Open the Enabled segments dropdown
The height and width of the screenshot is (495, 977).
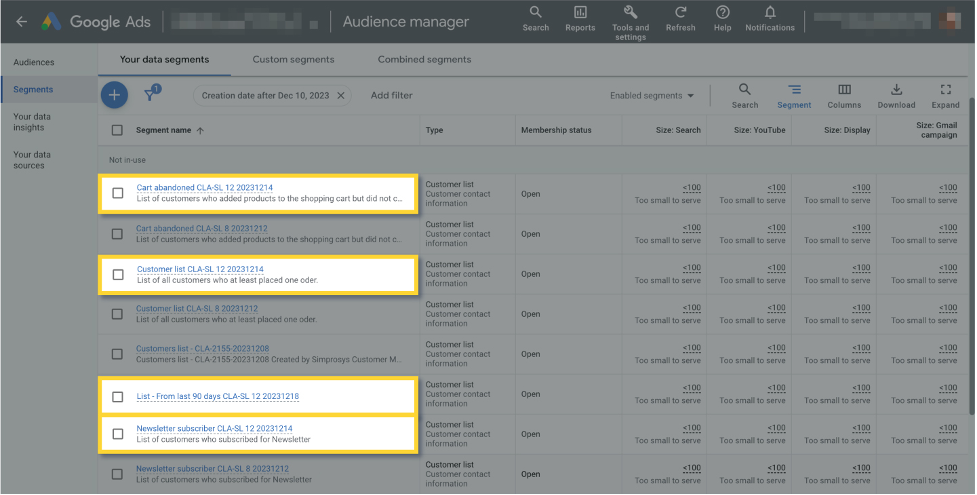(652, 95)
